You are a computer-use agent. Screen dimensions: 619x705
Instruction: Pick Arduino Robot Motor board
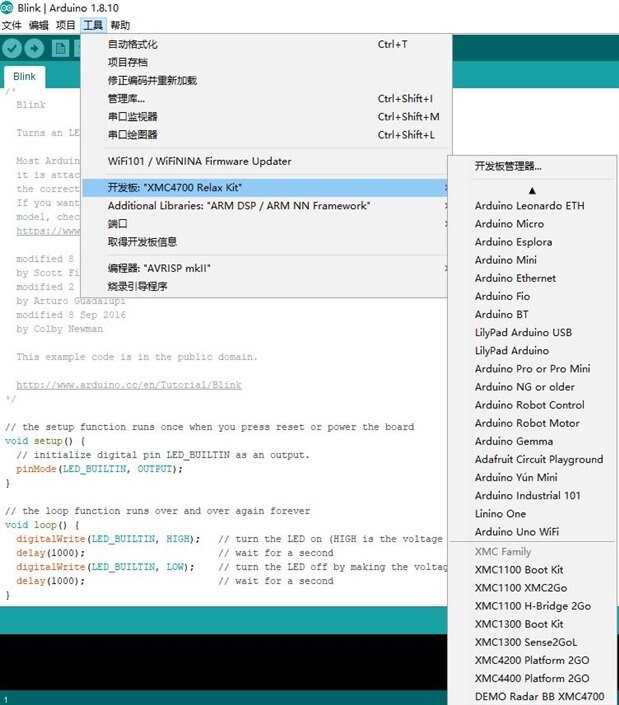tap(533, 423)
